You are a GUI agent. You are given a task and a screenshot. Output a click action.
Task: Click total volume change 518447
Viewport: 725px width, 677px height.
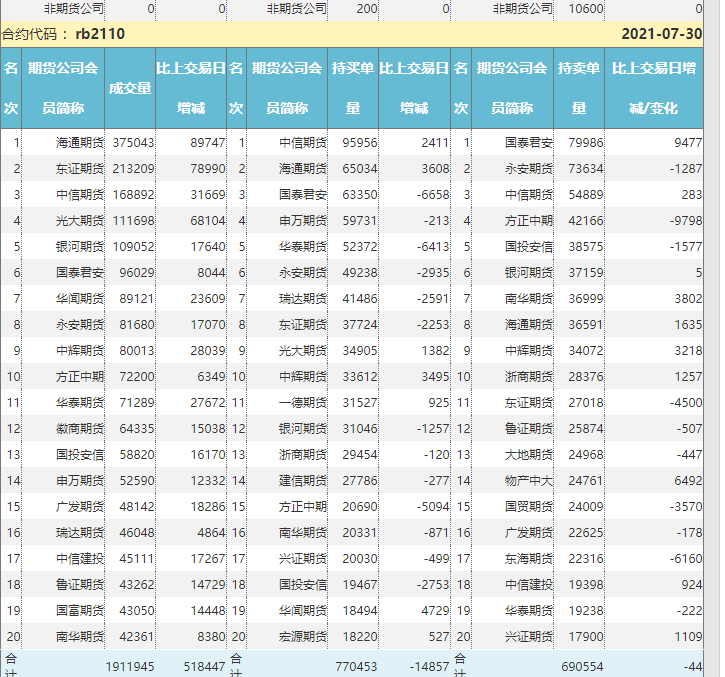[x=204, y=667]
